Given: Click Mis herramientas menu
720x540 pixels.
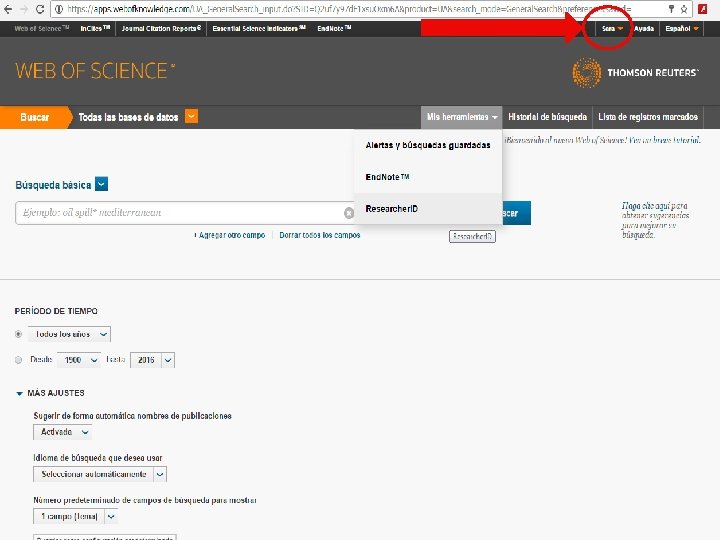Looking at the screenshot, I should 461,117.
